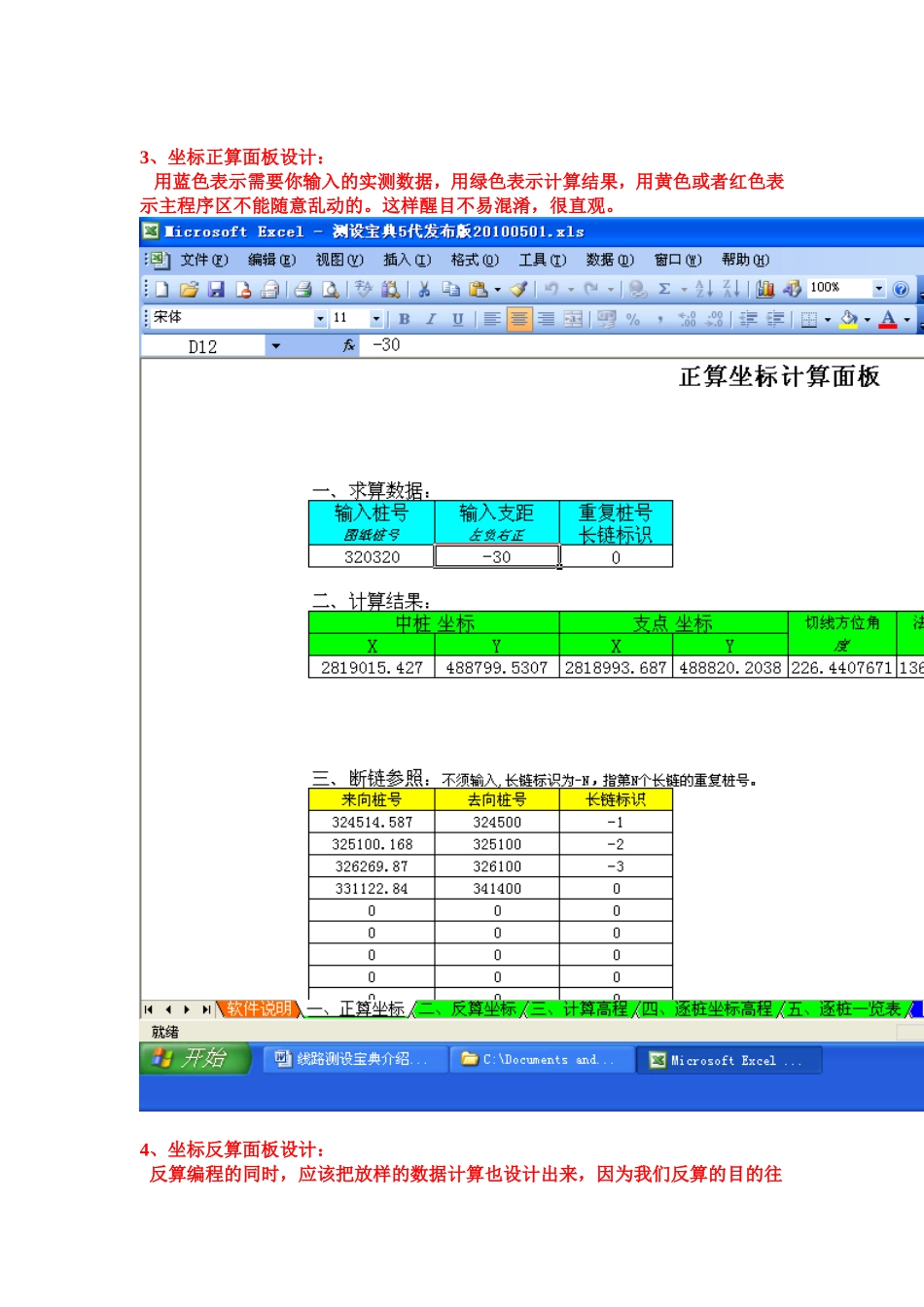924x1307 pixels.
Task: Click the Print icon
Action: [x=303, y=289]
